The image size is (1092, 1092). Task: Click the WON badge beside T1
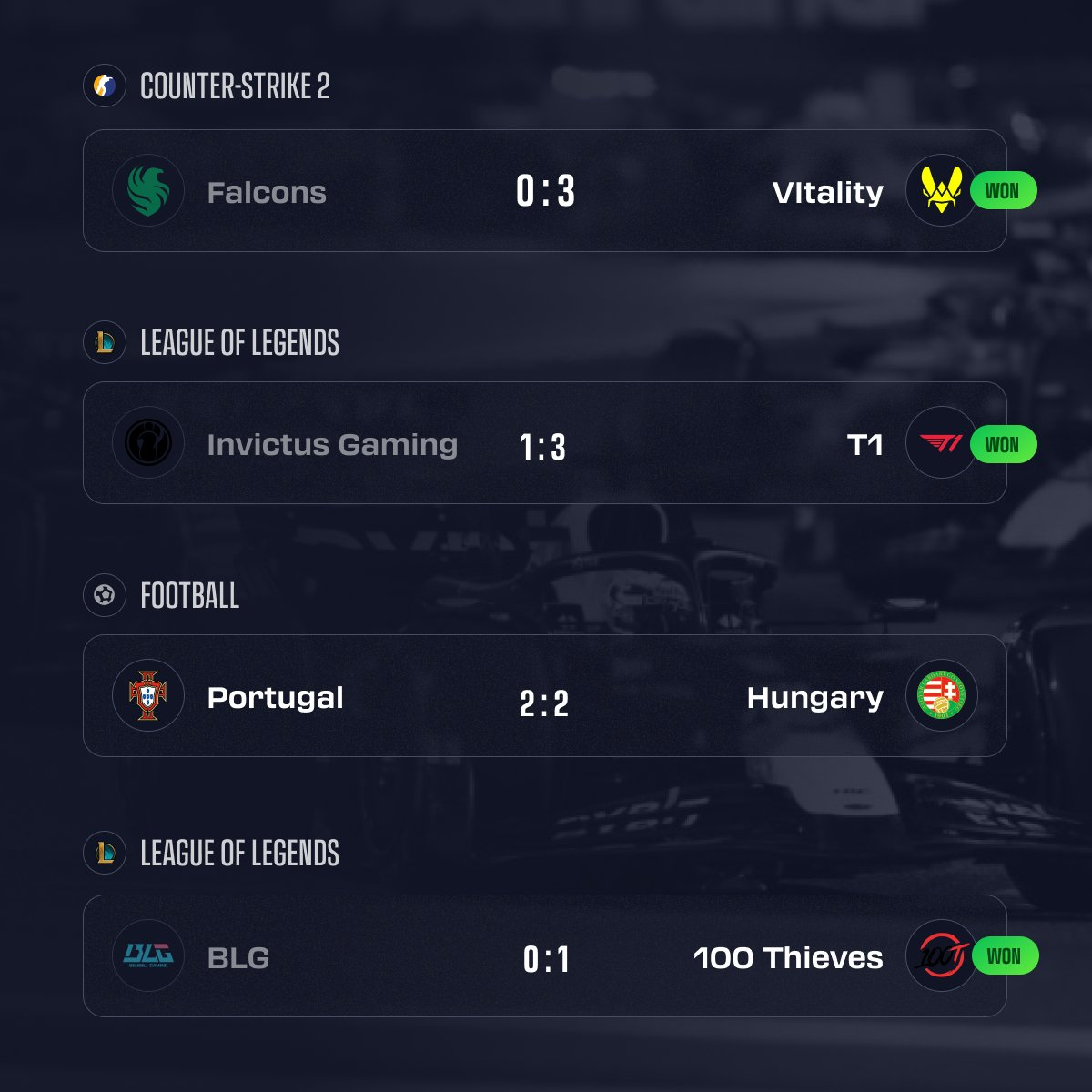(x=1002, y=444)
